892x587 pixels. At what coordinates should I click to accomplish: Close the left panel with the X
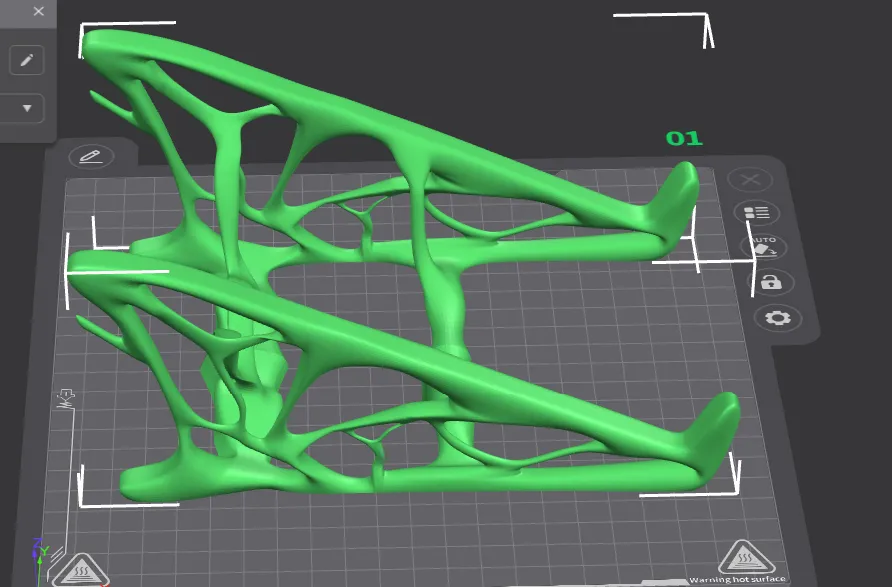point(39,12)
